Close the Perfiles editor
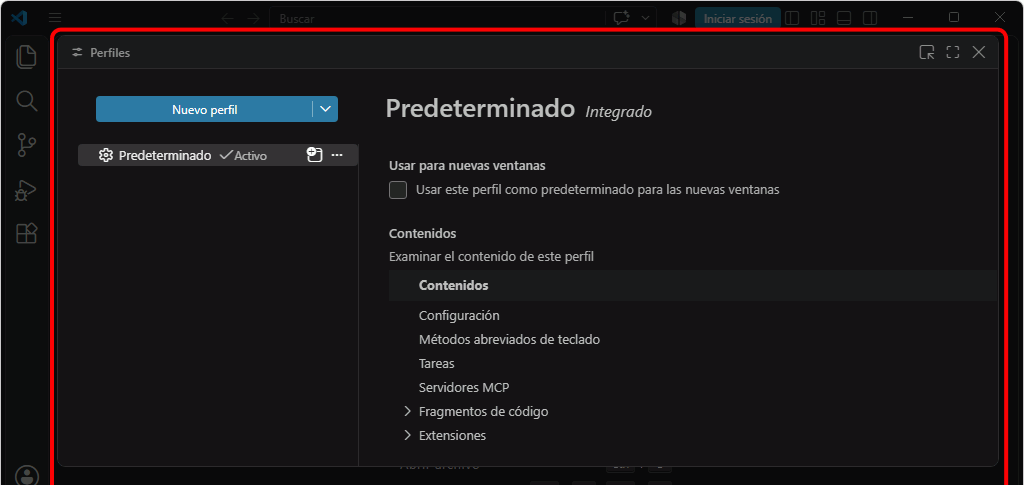The image size is (1024, 485). (978, 52)
